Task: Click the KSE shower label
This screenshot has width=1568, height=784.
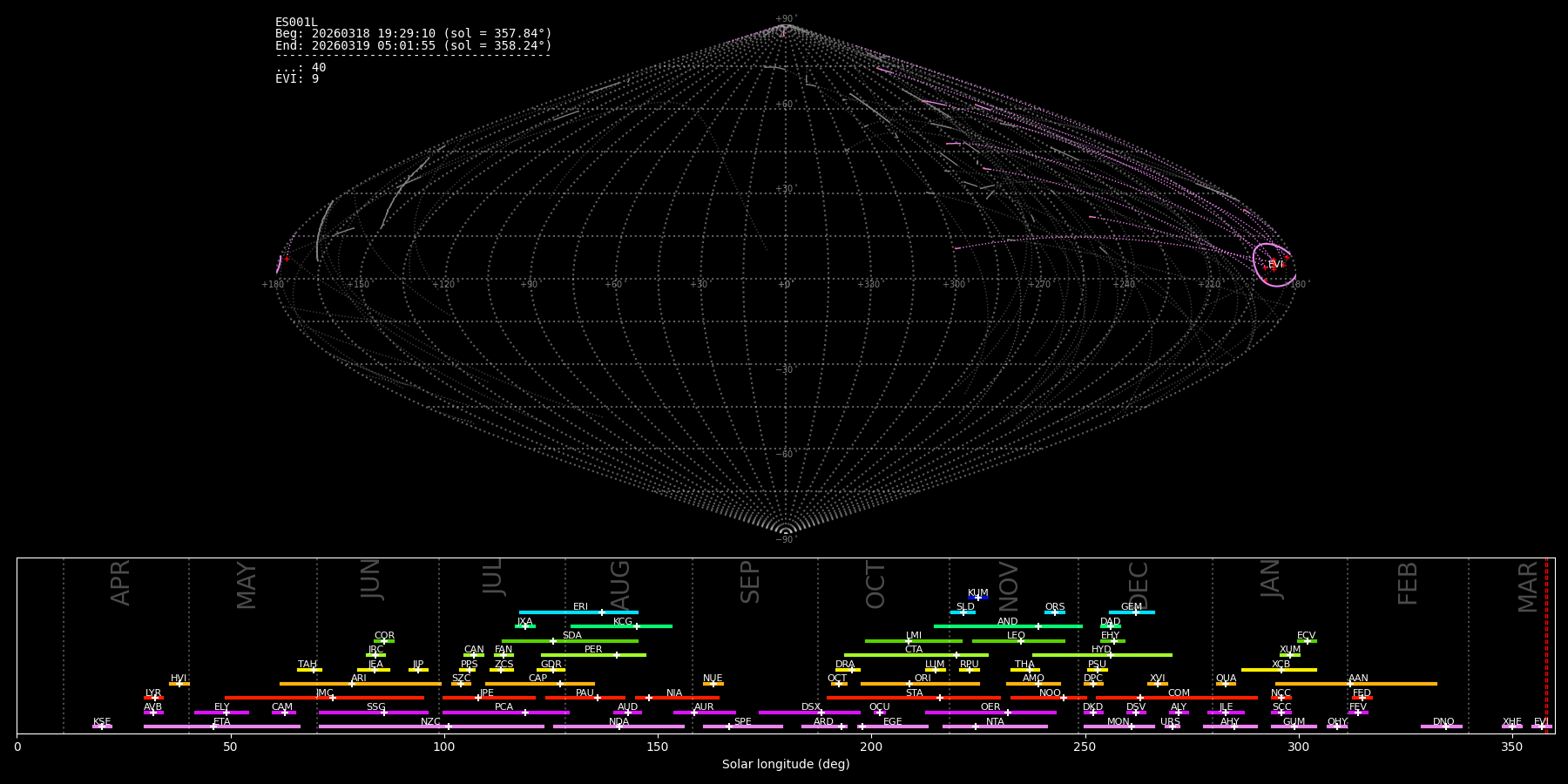Action: 102,721
